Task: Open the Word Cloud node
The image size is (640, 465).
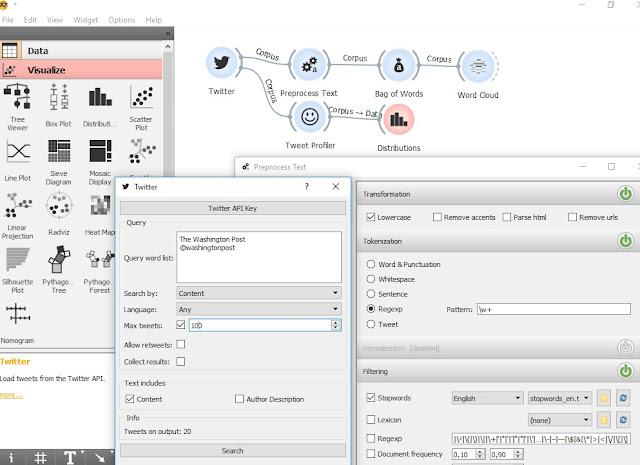Action: click(x=478, y=65)
